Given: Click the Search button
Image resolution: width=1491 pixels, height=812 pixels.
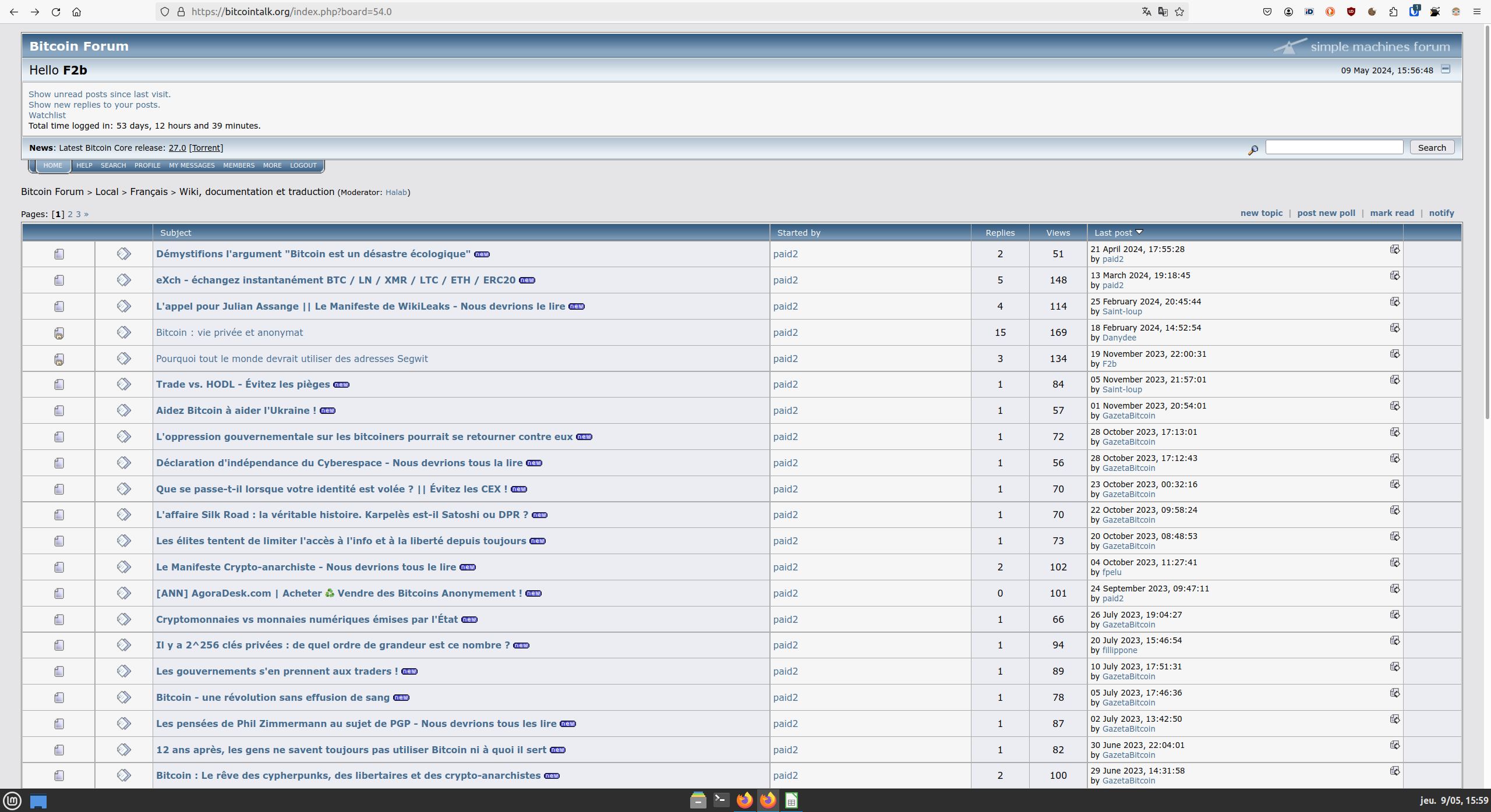Looking at the screenshot, I should pyautogui.click(x=1432, y=147).
